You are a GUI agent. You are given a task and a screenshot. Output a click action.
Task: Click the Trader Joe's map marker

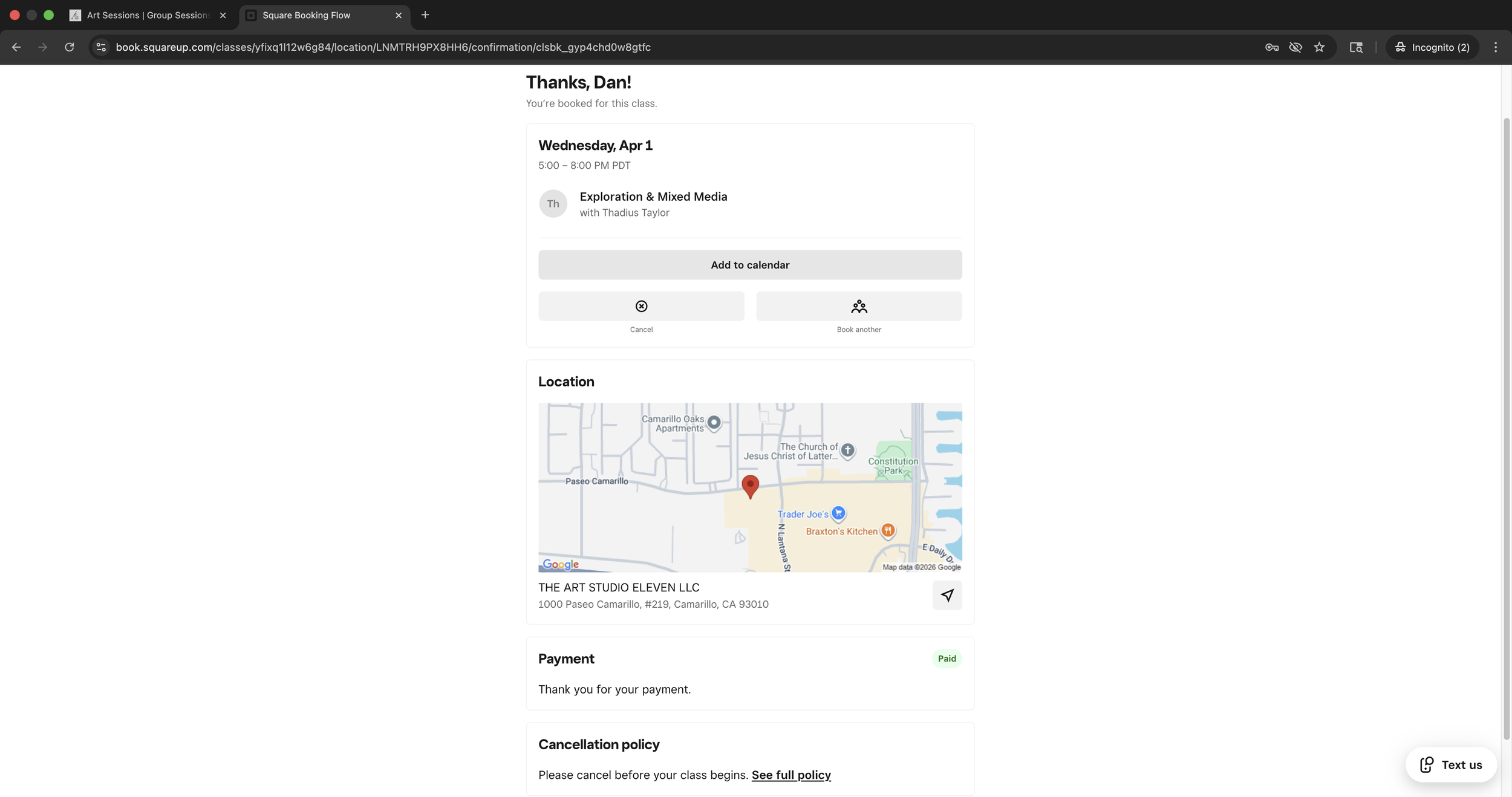838,513
